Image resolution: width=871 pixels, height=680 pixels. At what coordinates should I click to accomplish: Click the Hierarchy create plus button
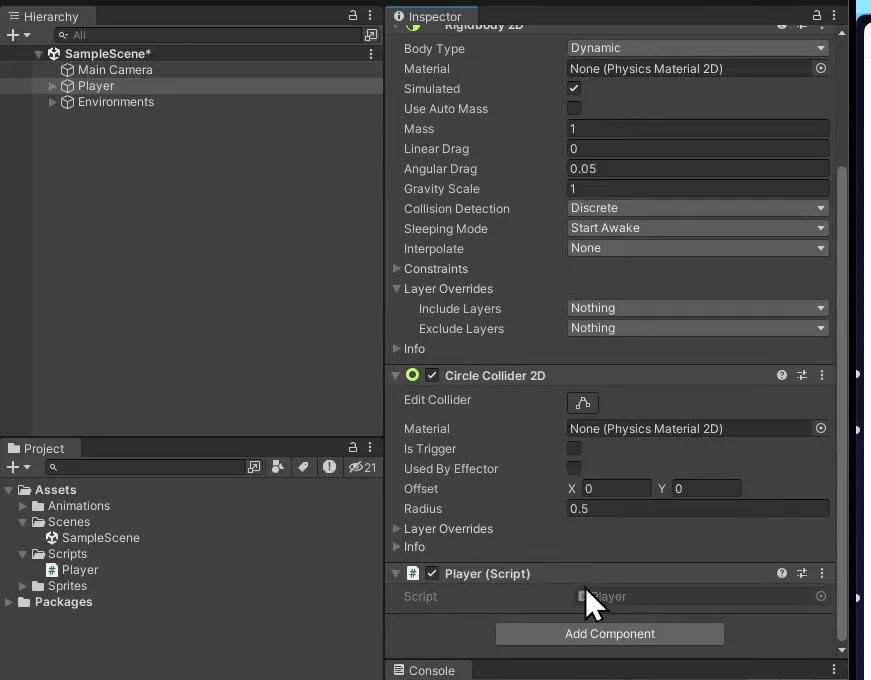pos(13,35)
